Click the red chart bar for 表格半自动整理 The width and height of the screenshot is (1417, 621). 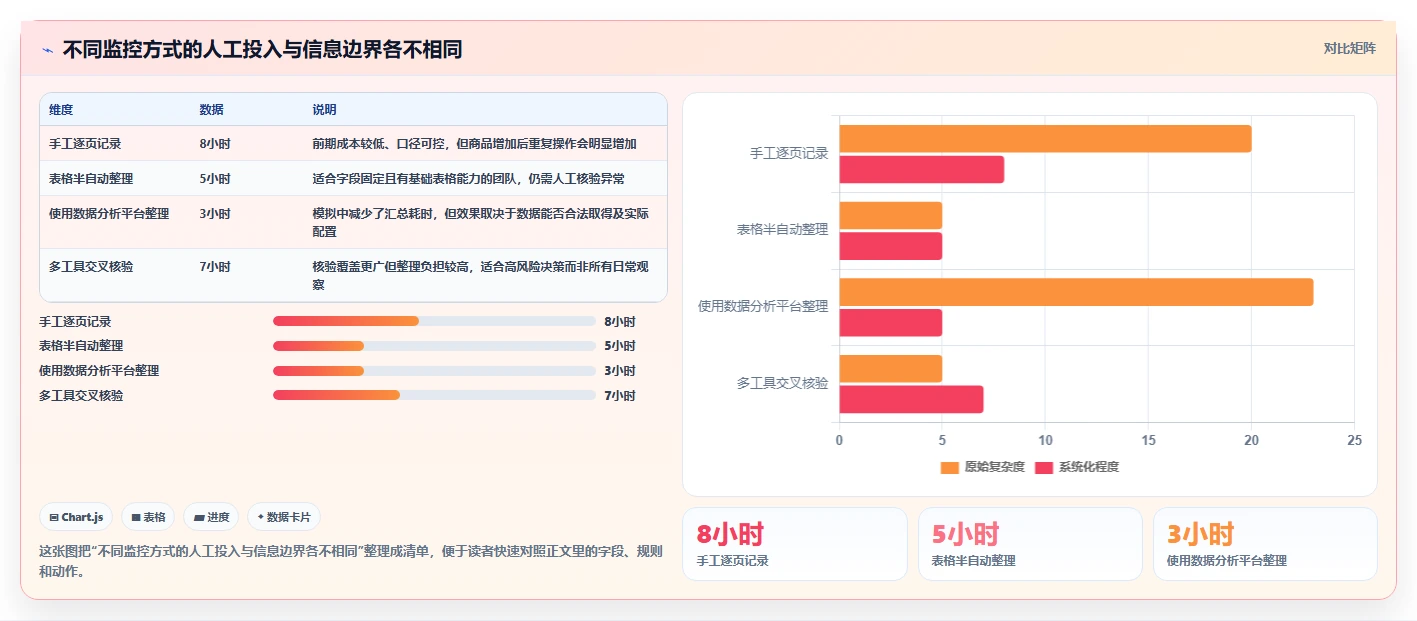pos(890,246)
